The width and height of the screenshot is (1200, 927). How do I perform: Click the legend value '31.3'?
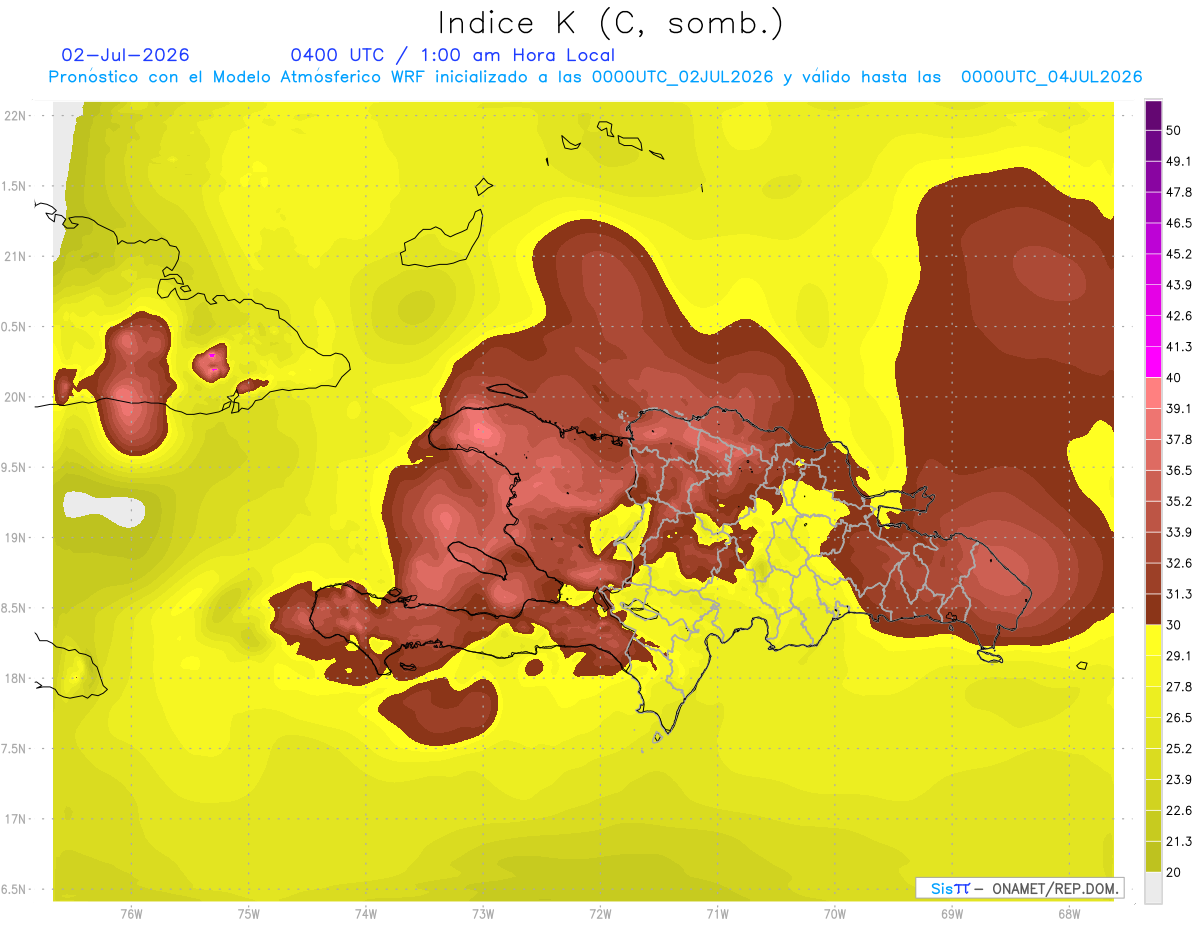coord(1179,594)
